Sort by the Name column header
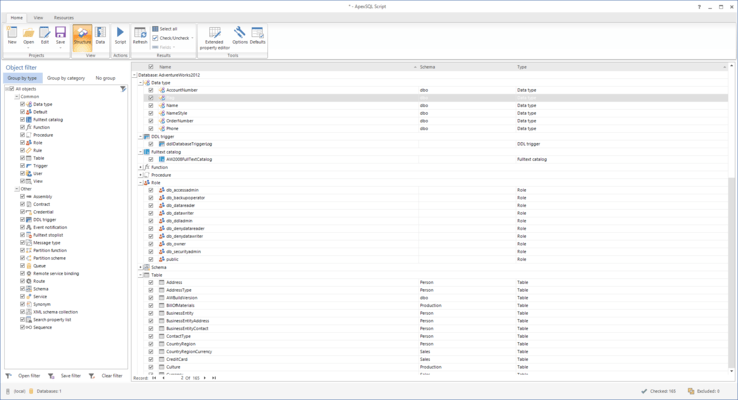The height and width of the screenshot is (400, 738). coord(287,67)
